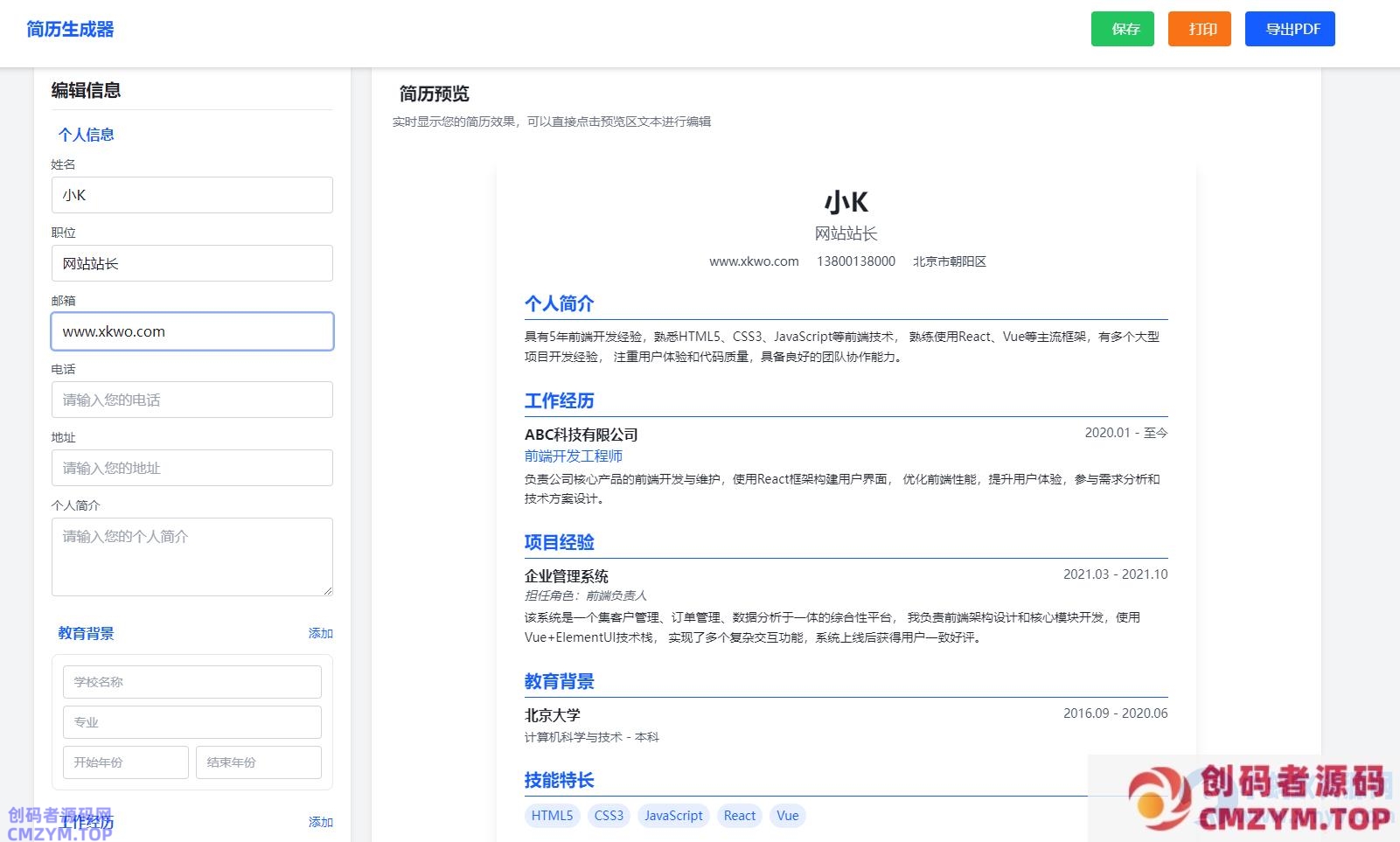Edit the resume name 小K in preview
The image size is (1400, 842).
[x=846, y=202]
